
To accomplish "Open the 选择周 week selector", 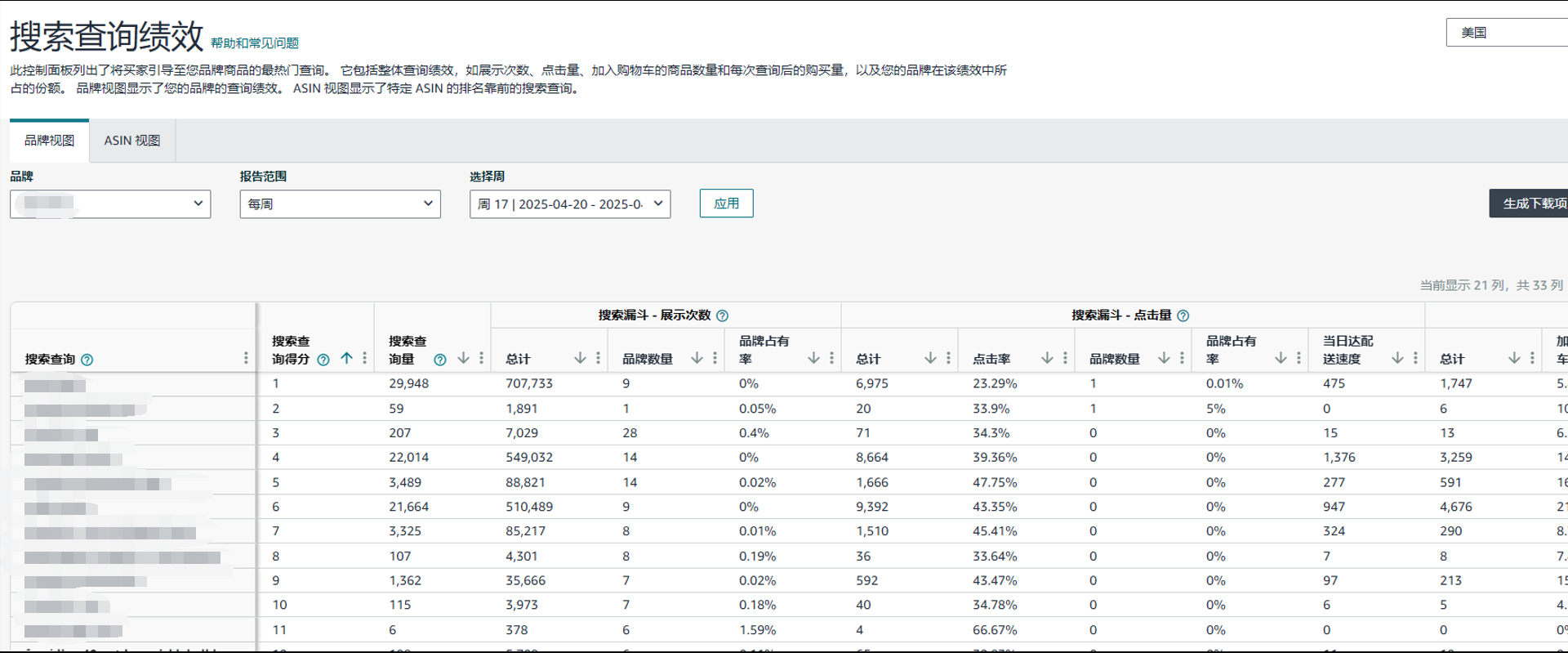I will [x=569, y=204].
